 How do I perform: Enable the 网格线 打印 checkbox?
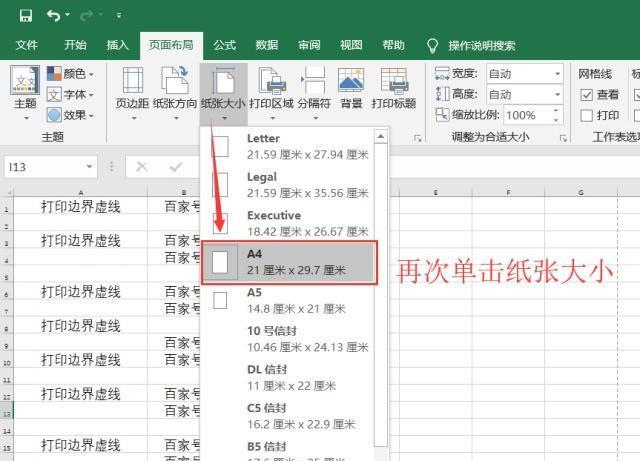point(587,116)
